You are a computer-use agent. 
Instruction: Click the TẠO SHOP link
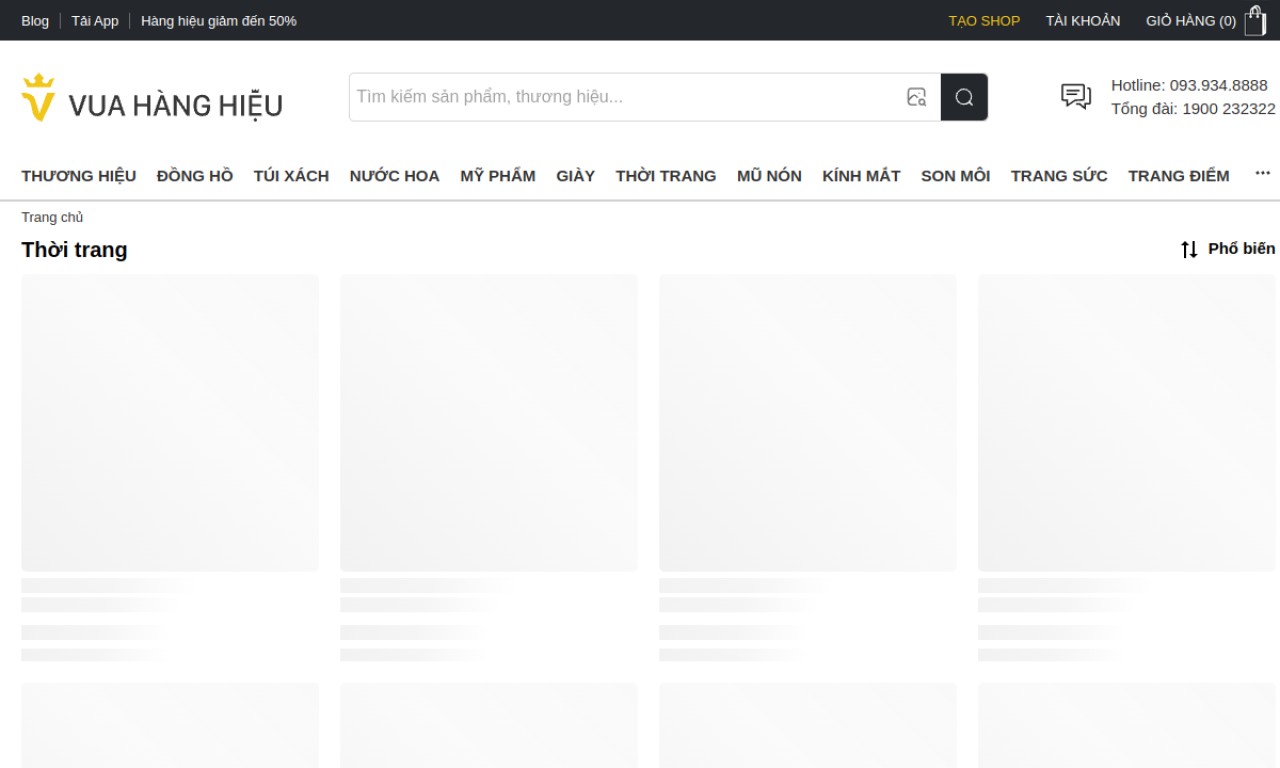pyautogui.click(x=984, y=20)
